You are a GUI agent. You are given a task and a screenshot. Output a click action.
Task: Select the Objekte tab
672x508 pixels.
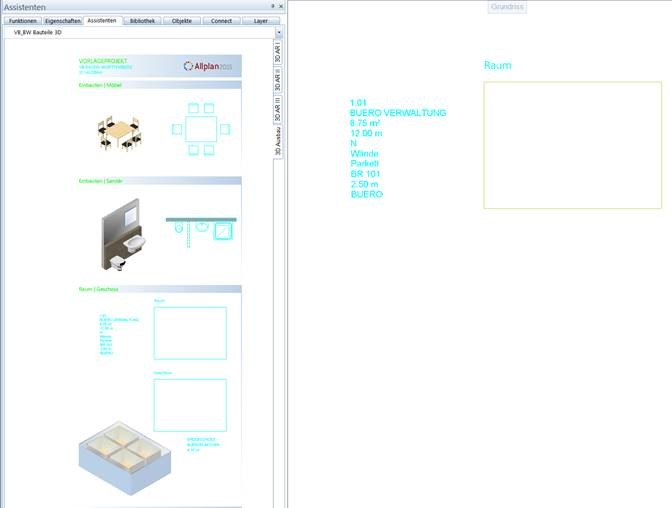[182, 20]
